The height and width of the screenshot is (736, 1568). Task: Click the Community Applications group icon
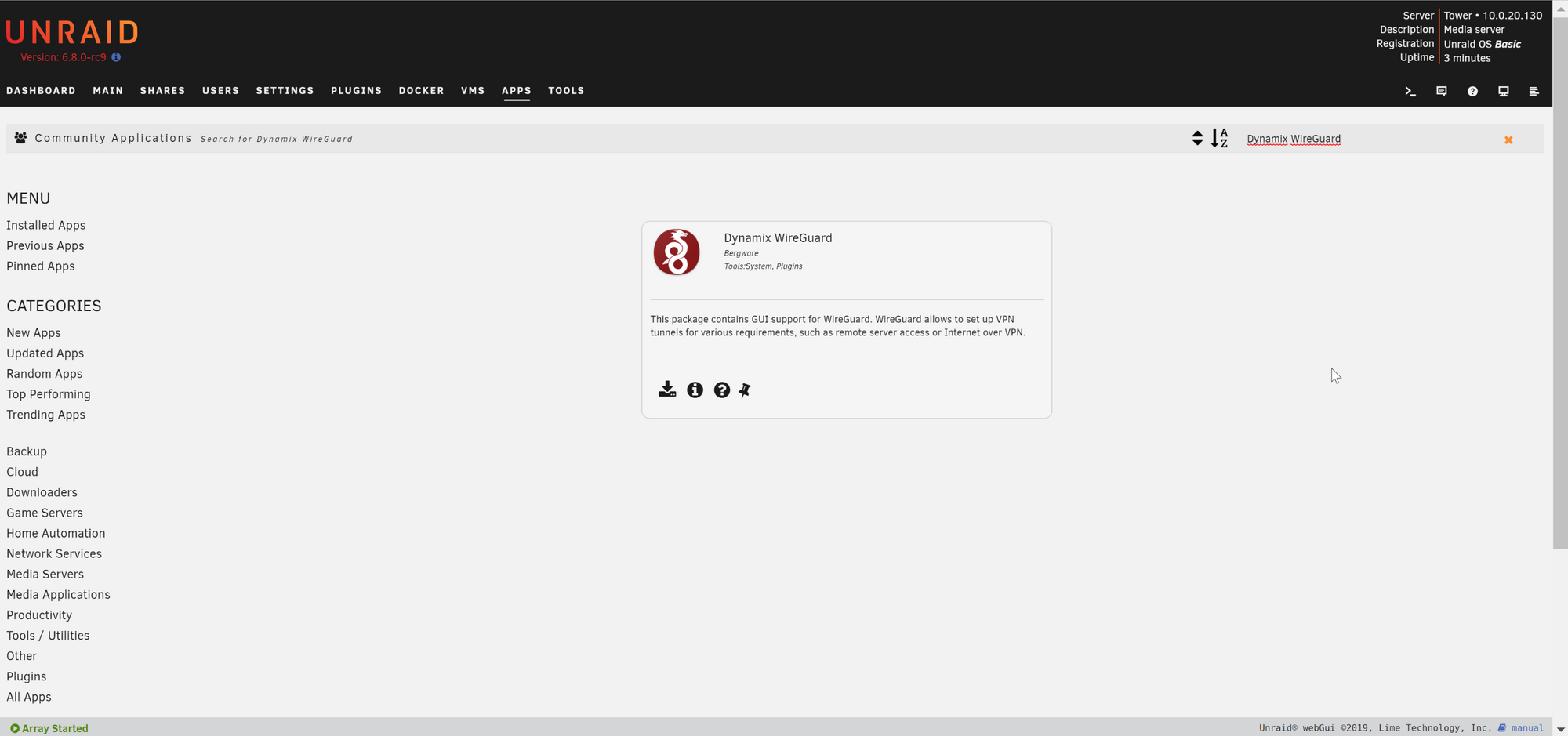tap(21, 138)
